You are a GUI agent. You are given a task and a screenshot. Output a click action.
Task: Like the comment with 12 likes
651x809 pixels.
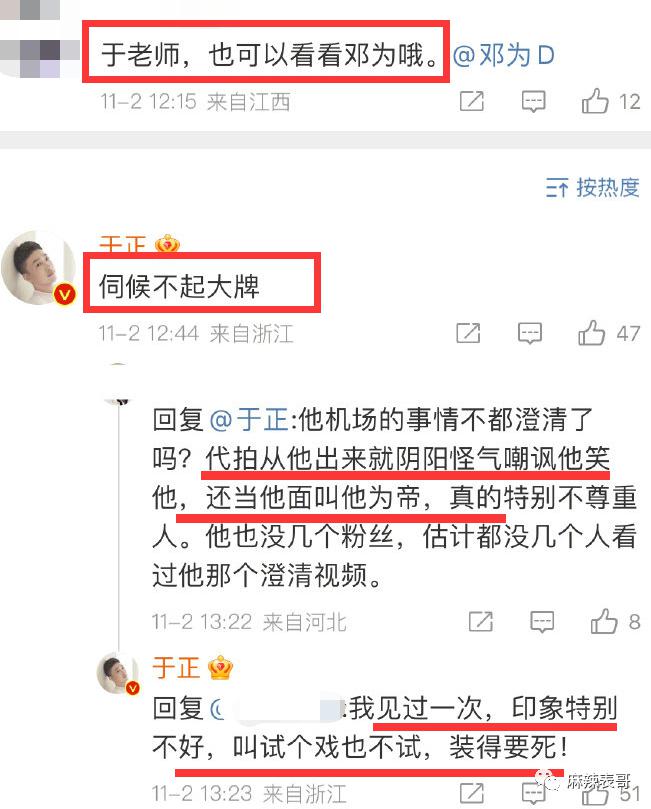[x=611, y=101]
